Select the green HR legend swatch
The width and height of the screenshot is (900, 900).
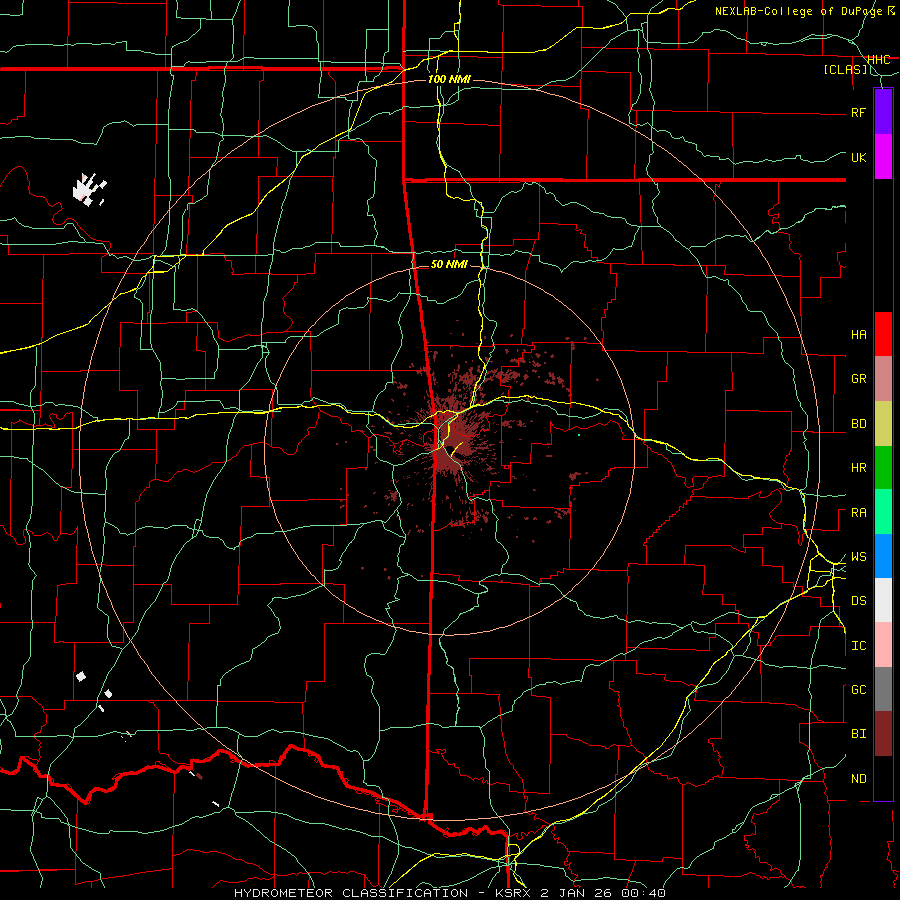click(883, 467)
